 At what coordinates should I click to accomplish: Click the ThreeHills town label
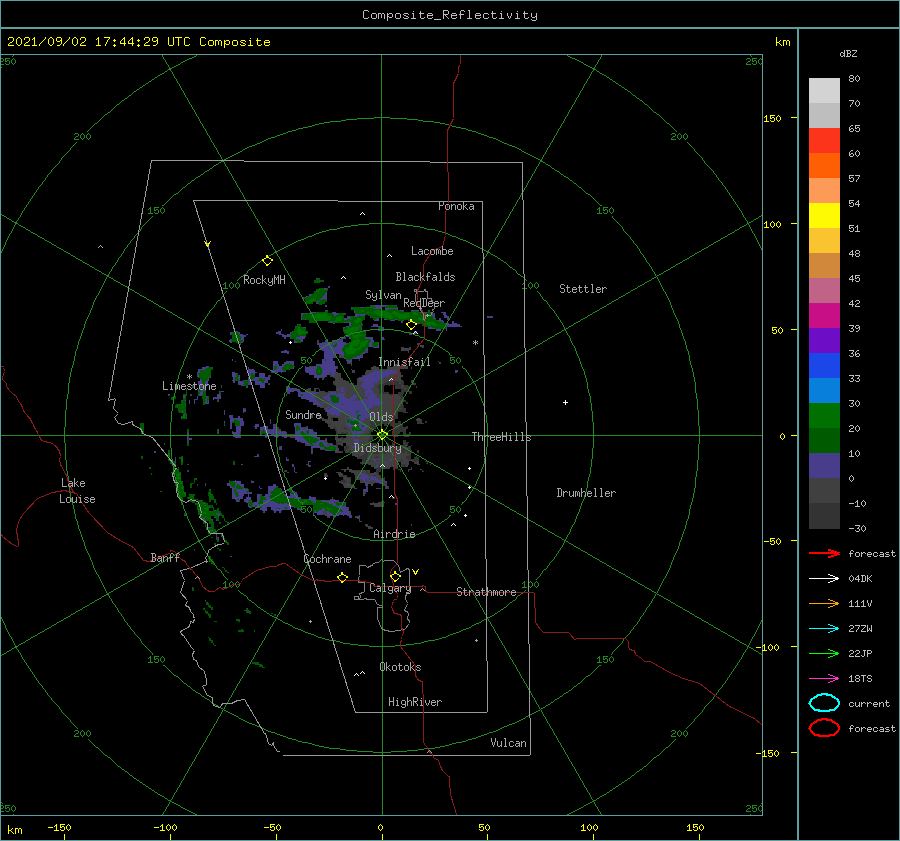(x=501, y=437)
